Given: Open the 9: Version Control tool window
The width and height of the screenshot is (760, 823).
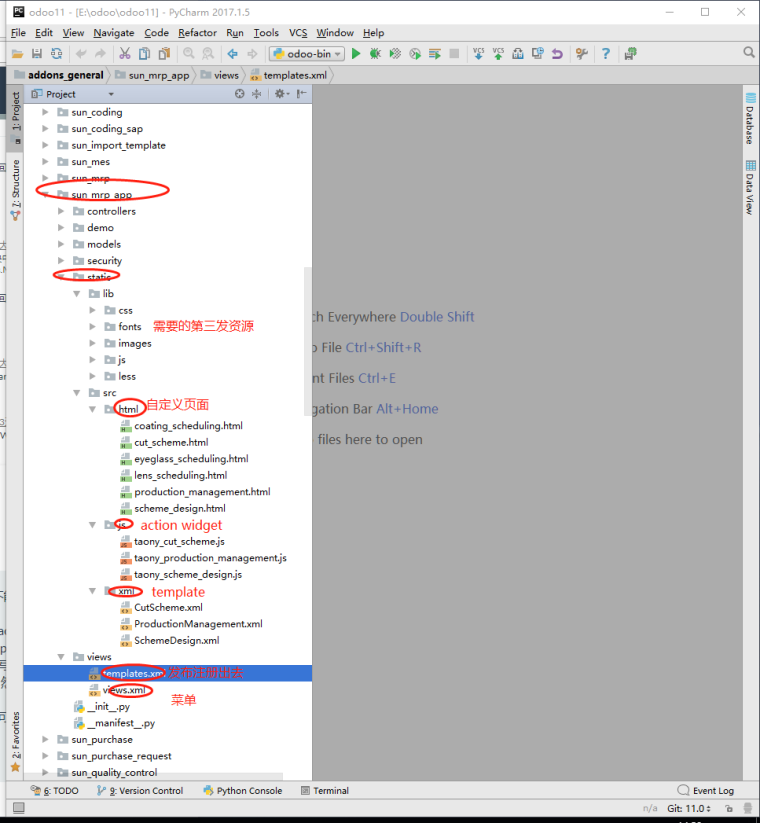Looking at the screenshot, I should (140, 790).
